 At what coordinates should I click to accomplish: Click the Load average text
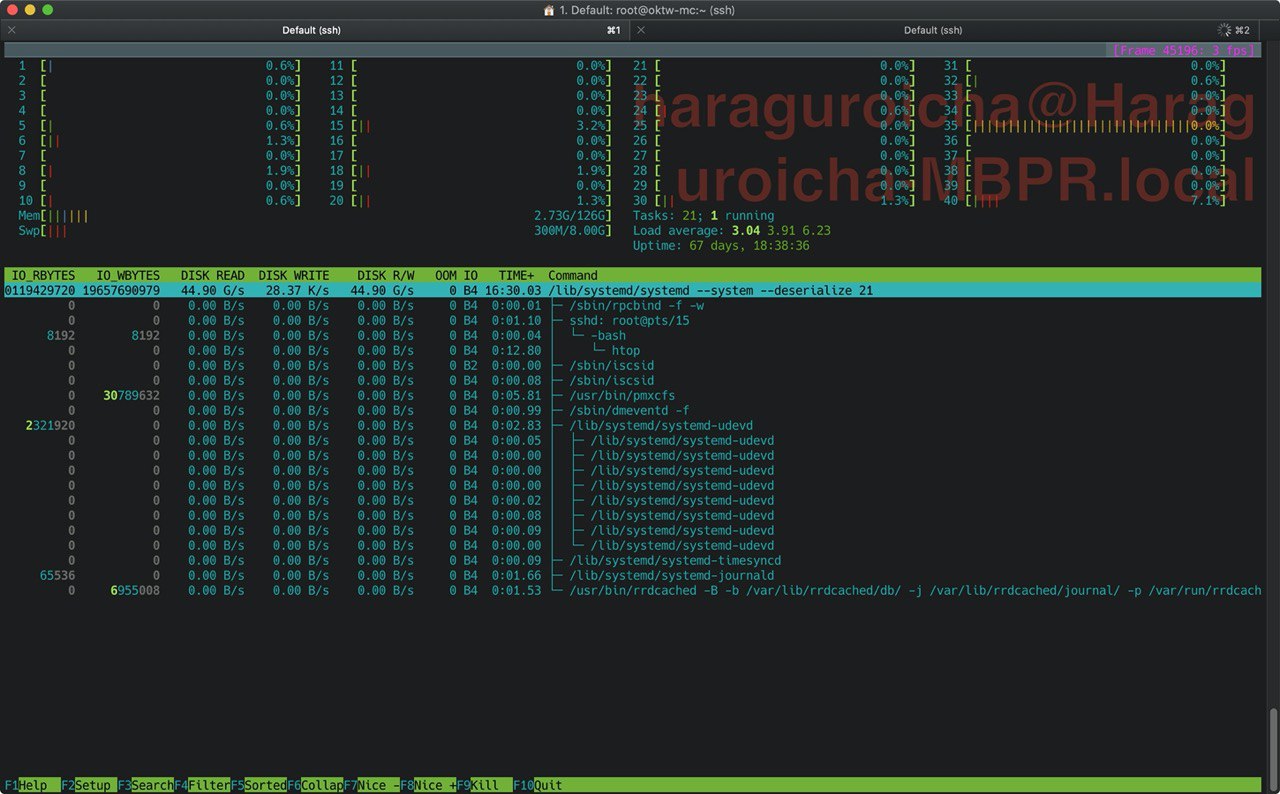point(732,230)
